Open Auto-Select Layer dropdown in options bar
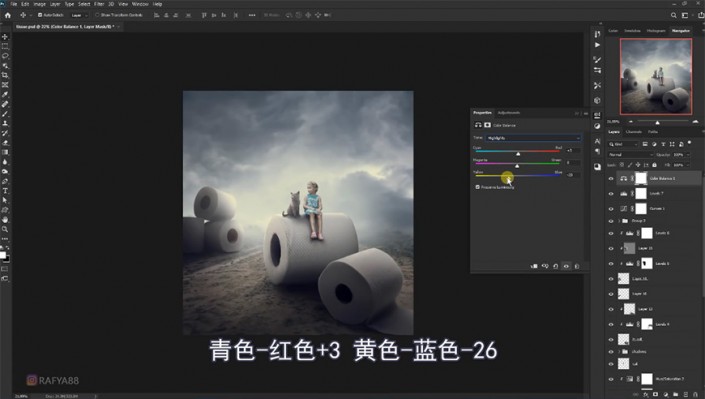Viewport: 705px width, 399px height. (79, 15)
